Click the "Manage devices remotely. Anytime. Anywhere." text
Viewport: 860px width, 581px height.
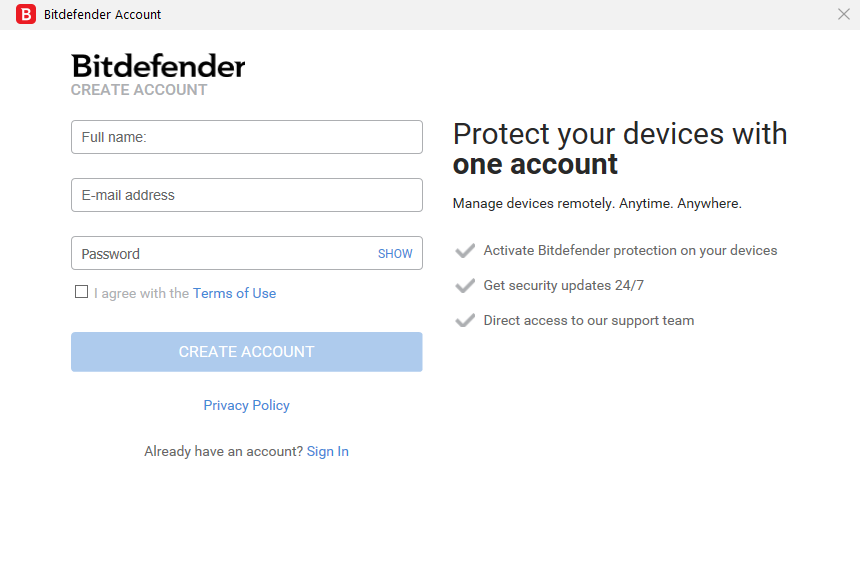pyautogui.click(x=597, y=204)
